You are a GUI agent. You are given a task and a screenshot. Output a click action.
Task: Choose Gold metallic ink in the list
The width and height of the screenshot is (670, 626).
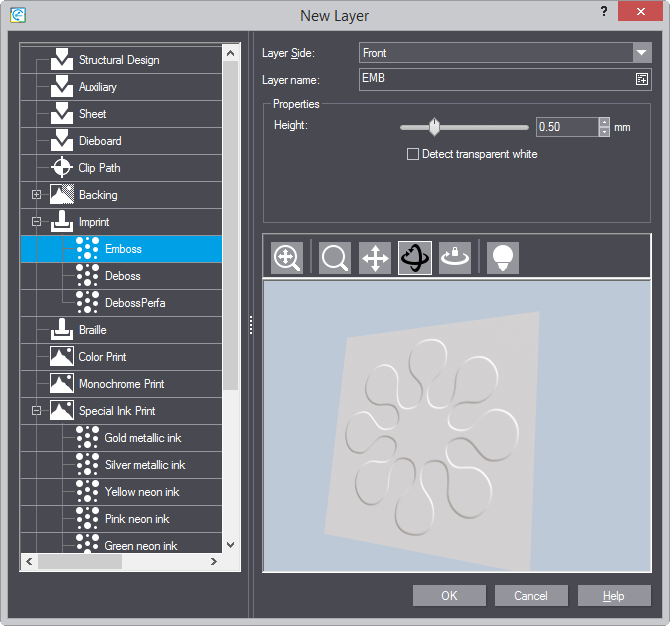click(x=142, y=438)
